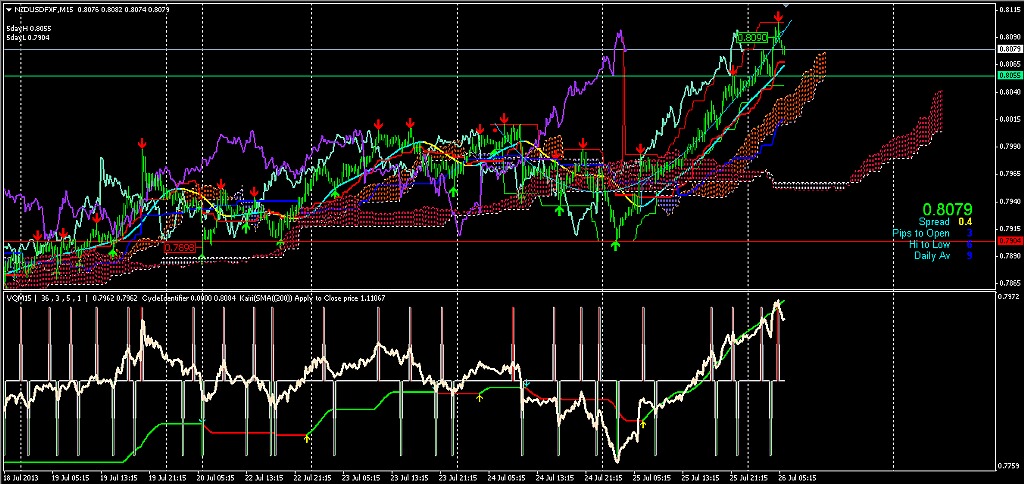Click the red sell arrow at the chart's peak

(779, 16)
